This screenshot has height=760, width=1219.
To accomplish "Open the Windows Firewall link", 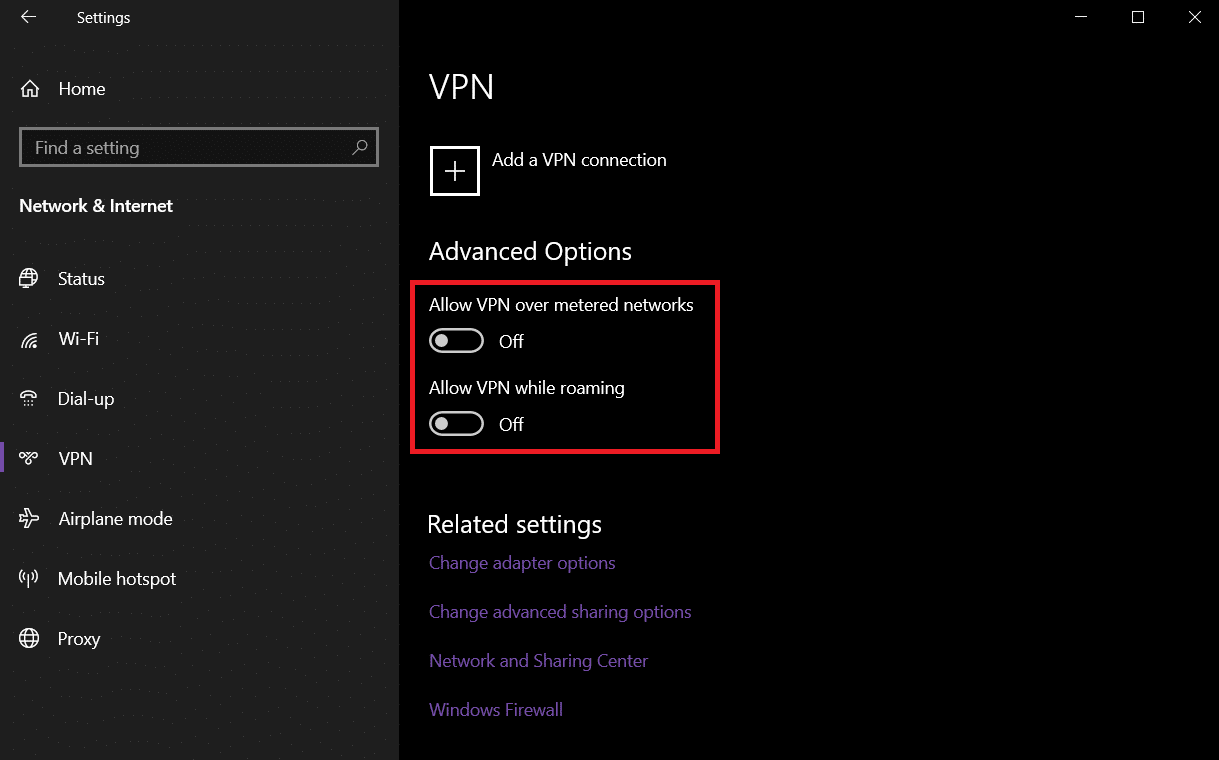I will [x=496, y=710].
